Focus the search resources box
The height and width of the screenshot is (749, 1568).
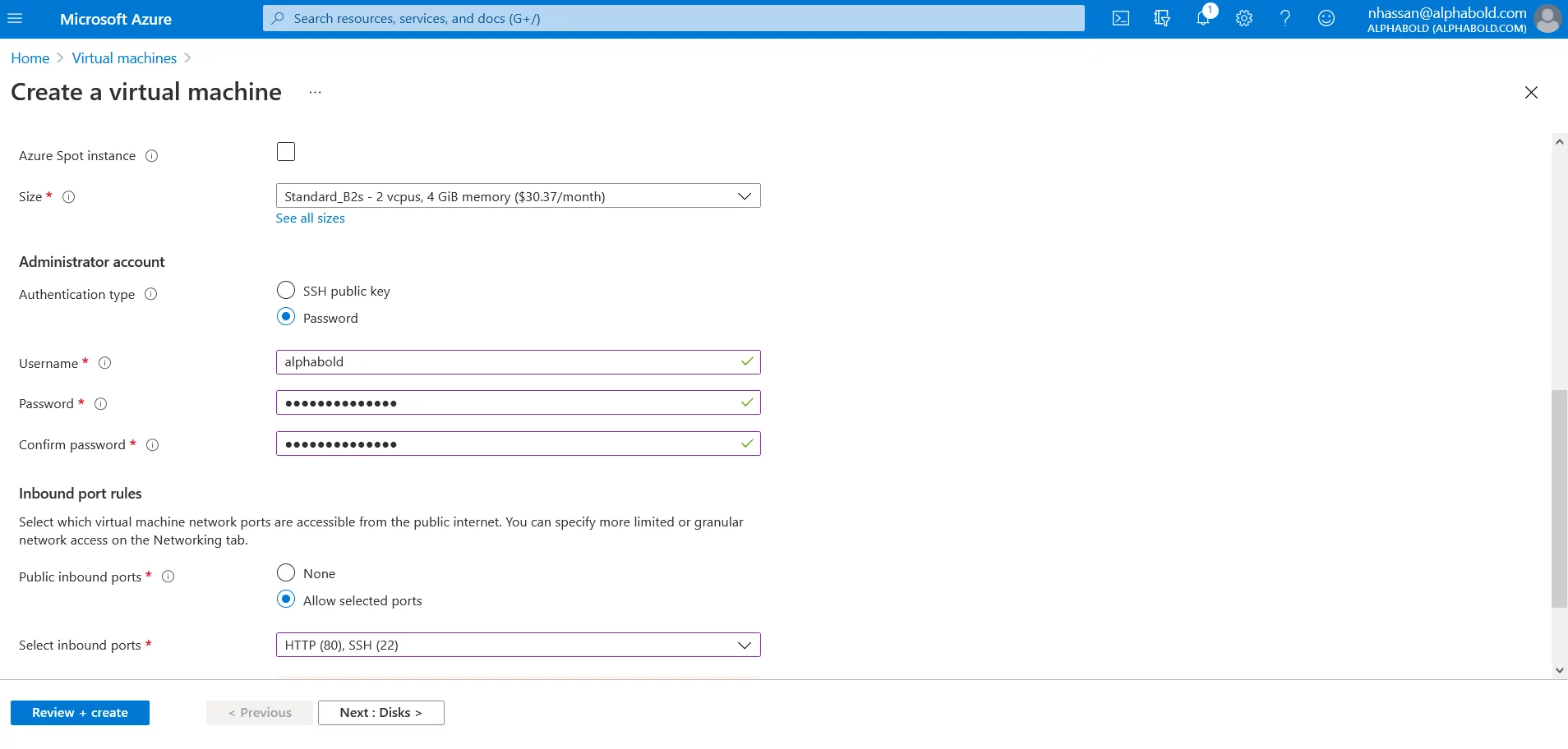coord(674,18)
